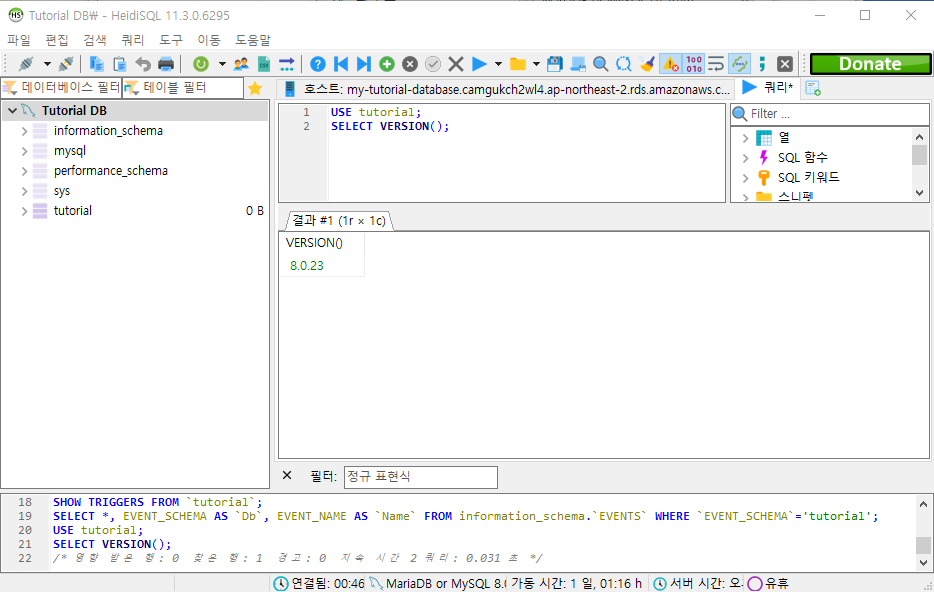
Task: Expand the tutorial database tree node
Action: pyautogui.click(x=25, y=211)
